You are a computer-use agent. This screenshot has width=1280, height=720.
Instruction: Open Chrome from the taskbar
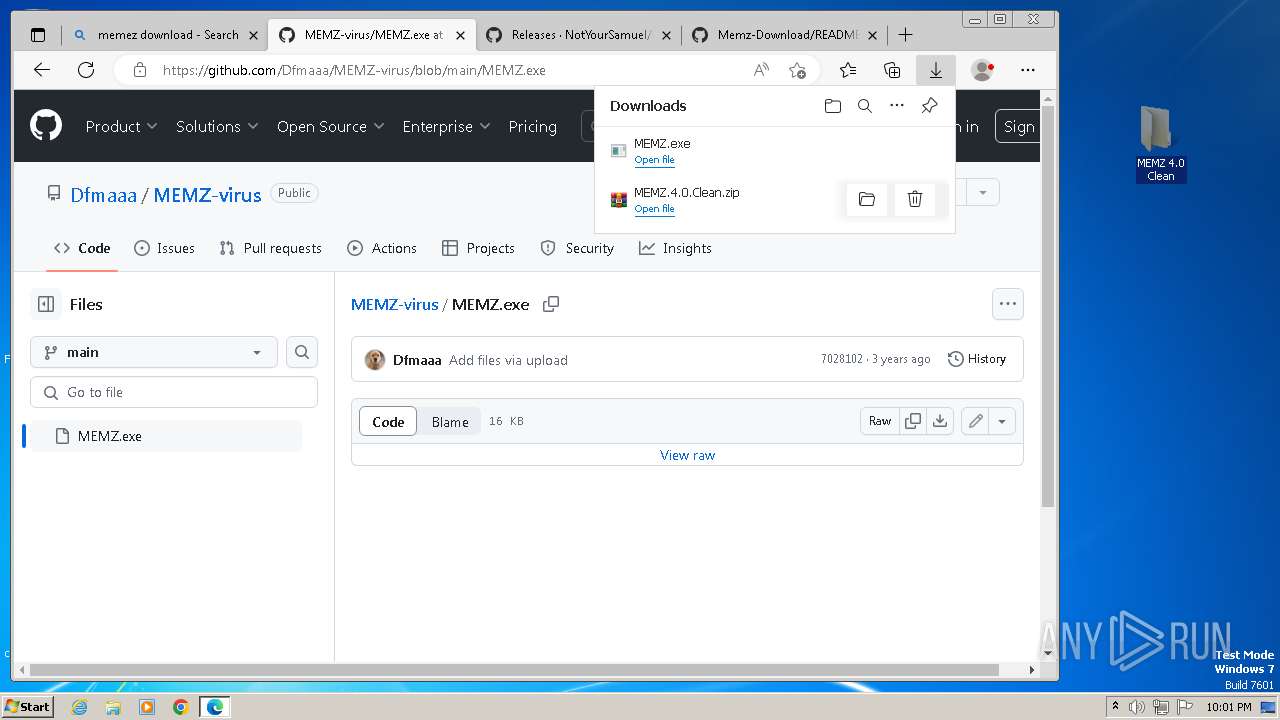point(180,707)
